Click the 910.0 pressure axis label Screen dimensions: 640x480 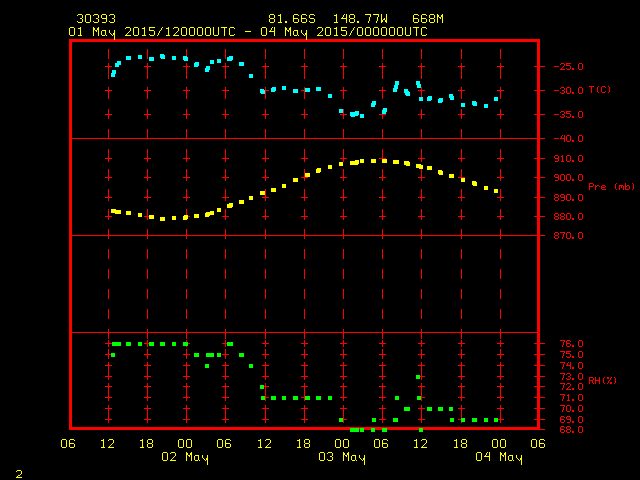click(x=568, y=159)
